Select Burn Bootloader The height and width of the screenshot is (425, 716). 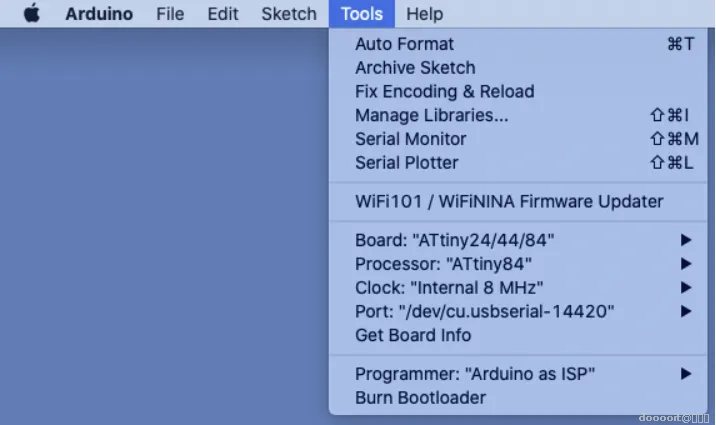click(518, 398)
